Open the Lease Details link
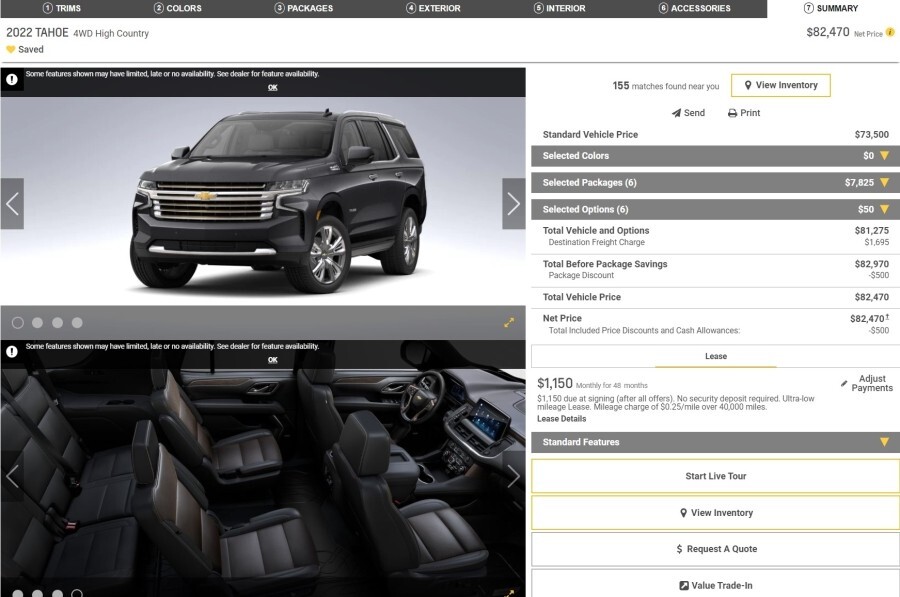 pyautogui.click(x=561, y=418)
